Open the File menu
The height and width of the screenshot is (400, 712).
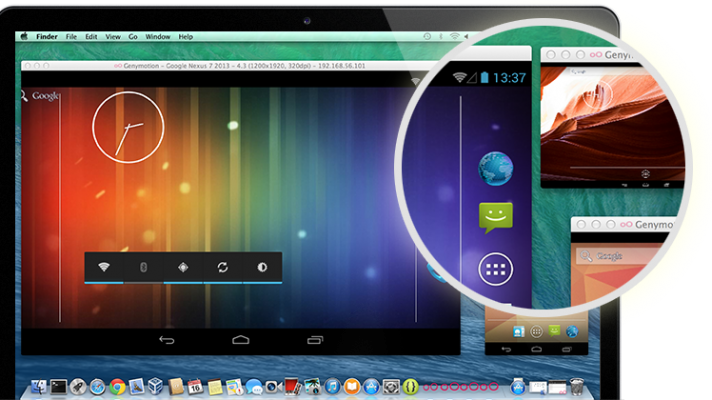[x=71, y=36]
